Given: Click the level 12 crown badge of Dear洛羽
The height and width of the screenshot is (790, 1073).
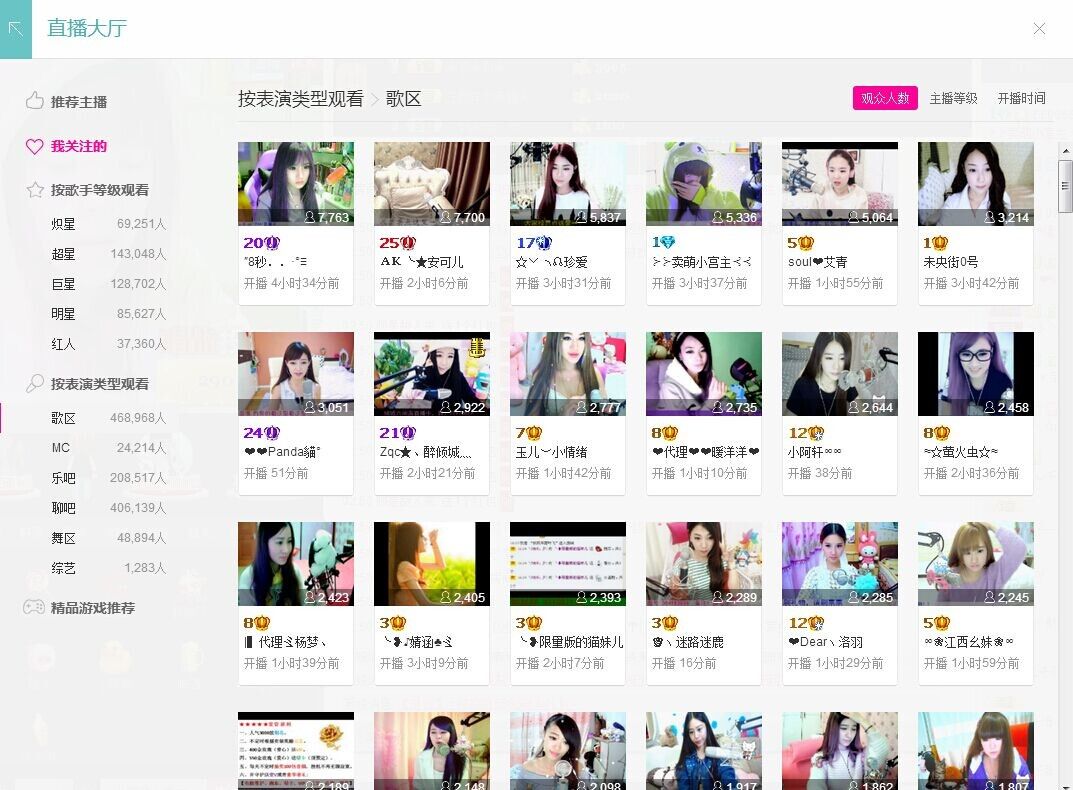Looking at the screenshot, I should [806, 623].
